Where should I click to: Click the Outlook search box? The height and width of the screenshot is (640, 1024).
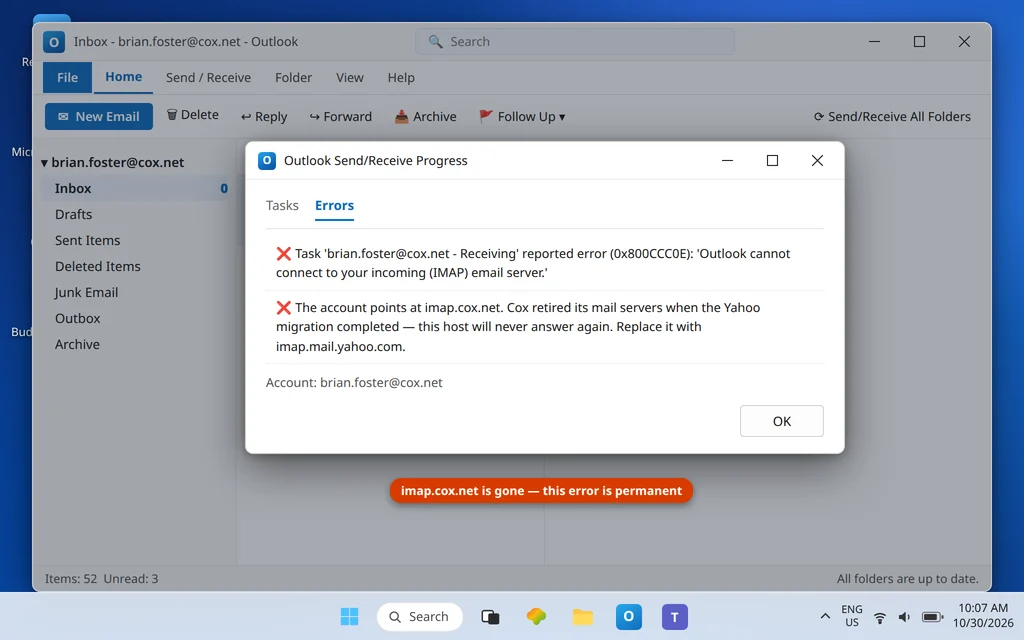[575, 42]
